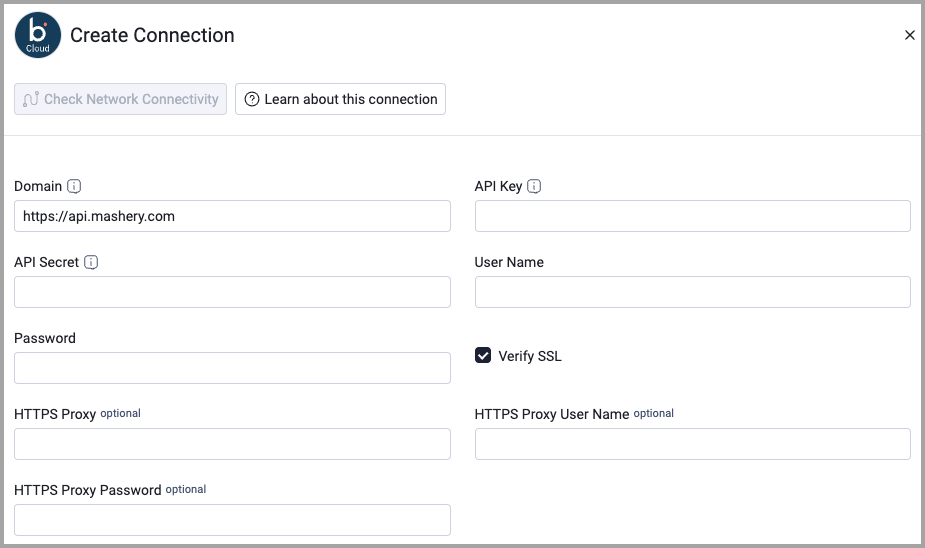Screen dimensions: 925x548
Task: Click the Domain input field
Action: point(232,216)
